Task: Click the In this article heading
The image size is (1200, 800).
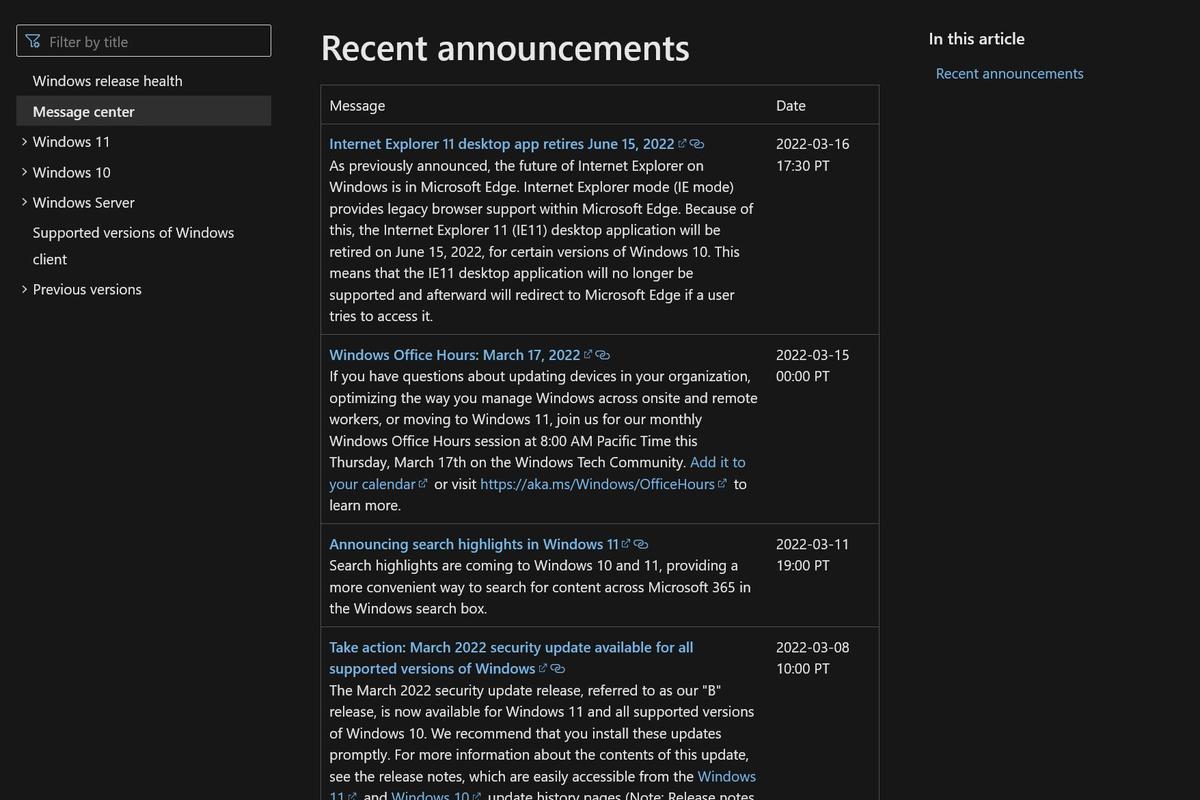Action: [977, 38]
